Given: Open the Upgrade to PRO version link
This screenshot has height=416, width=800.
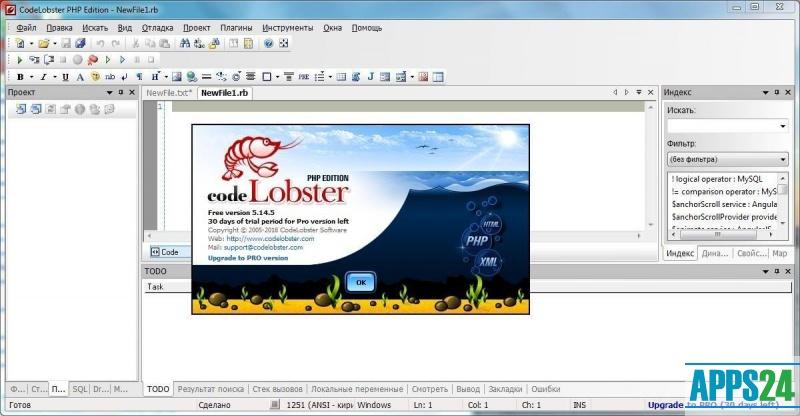Looking at the screenshot, I should coord(248,258).
